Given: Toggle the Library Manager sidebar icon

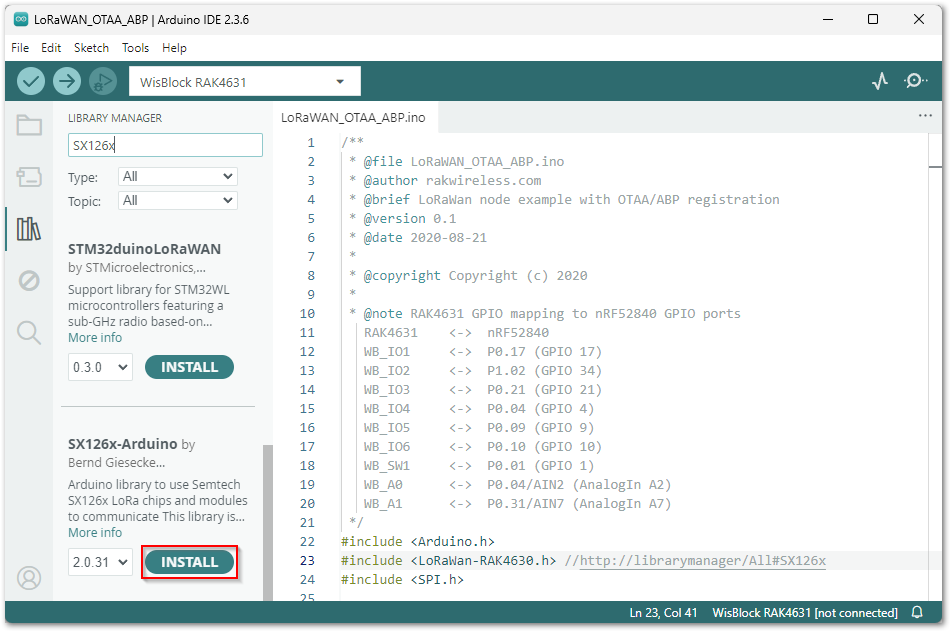Looking at the screenshot, I should click(29, 229).
